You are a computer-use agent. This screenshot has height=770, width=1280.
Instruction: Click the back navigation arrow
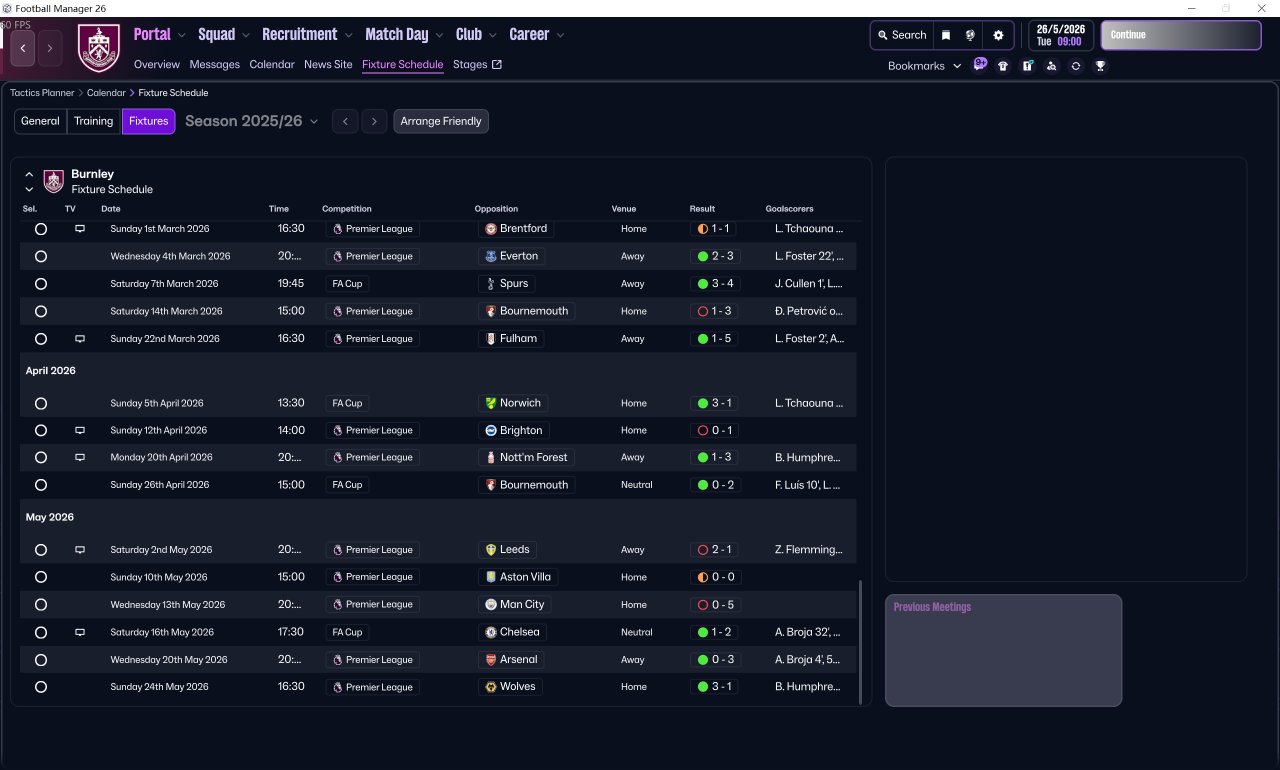point(22,48)
